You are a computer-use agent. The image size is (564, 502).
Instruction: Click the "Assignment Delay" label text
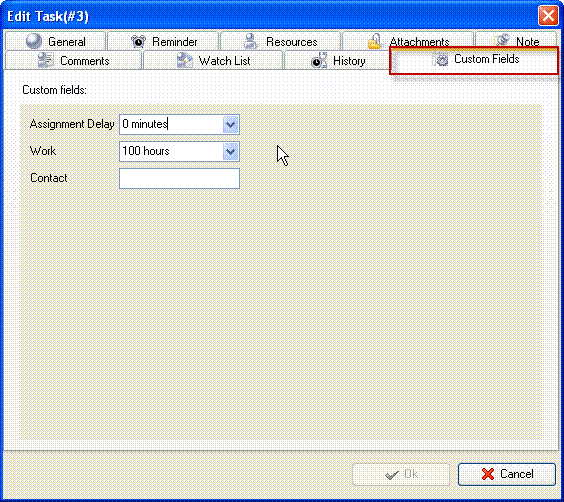72,124
